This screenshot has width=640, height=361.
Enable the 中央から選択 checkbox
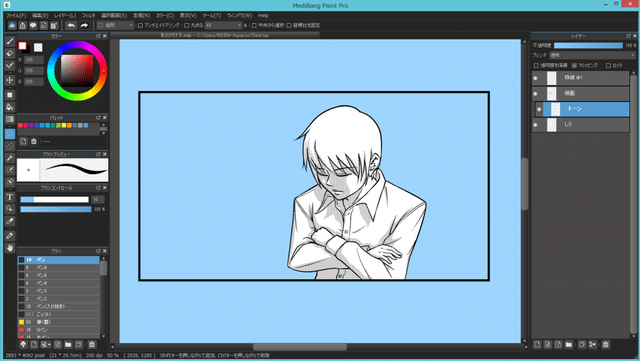pyautogui.click(x=254, y=25)
